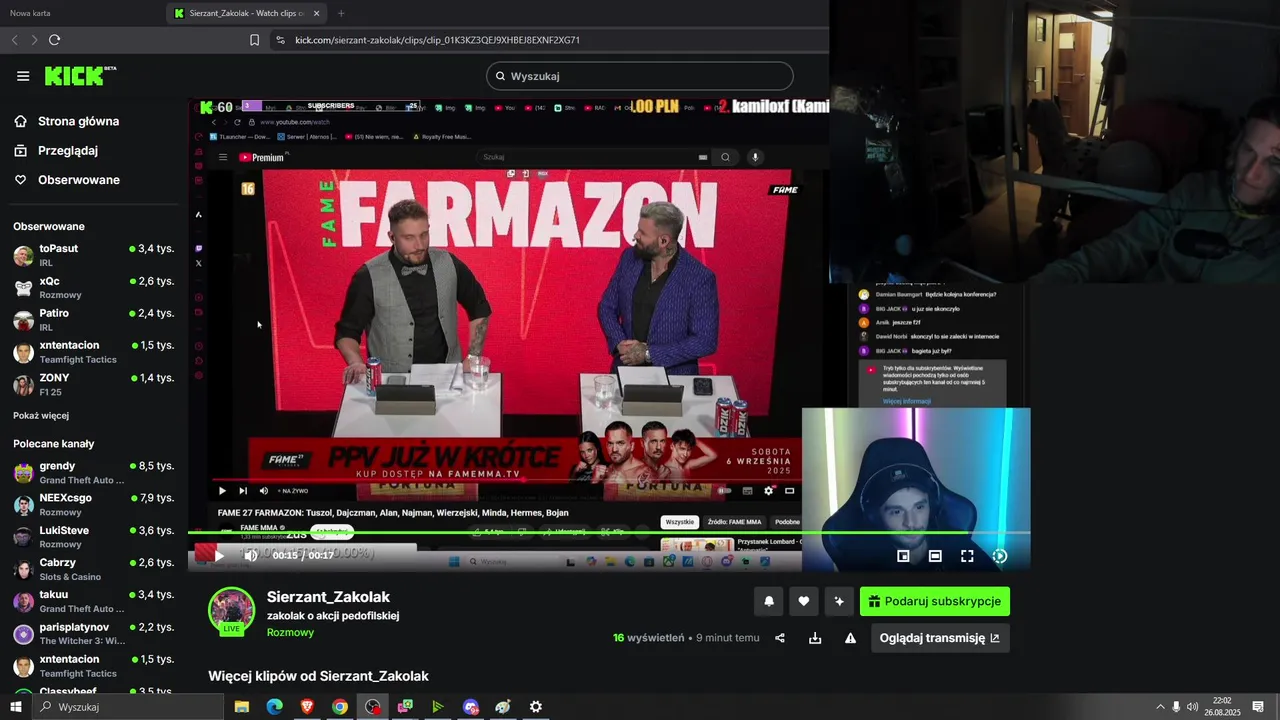Switch the clip player to fullscreen
Viewport: 1280px width, 720px height.
coord(967,556)
